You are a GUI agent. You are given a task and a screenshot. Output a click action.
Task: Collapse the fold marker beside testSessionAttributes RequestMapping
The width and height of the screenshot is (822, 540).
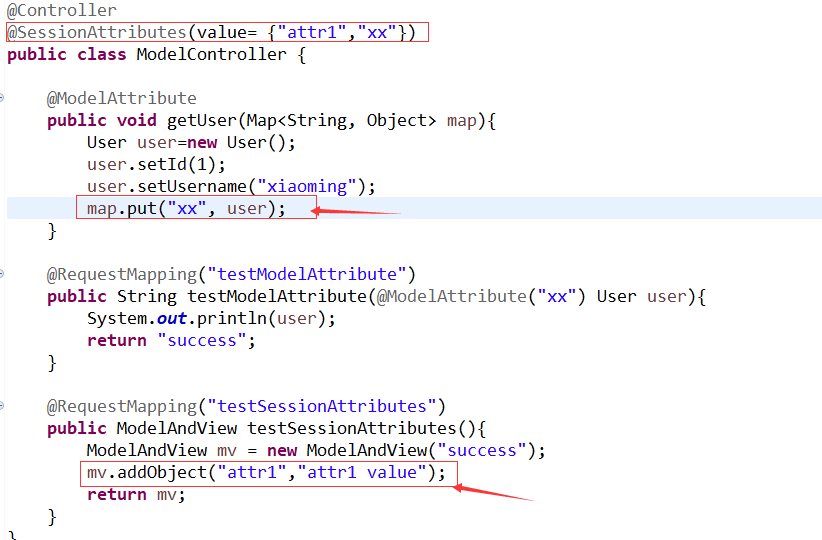(x=2, y=406)
